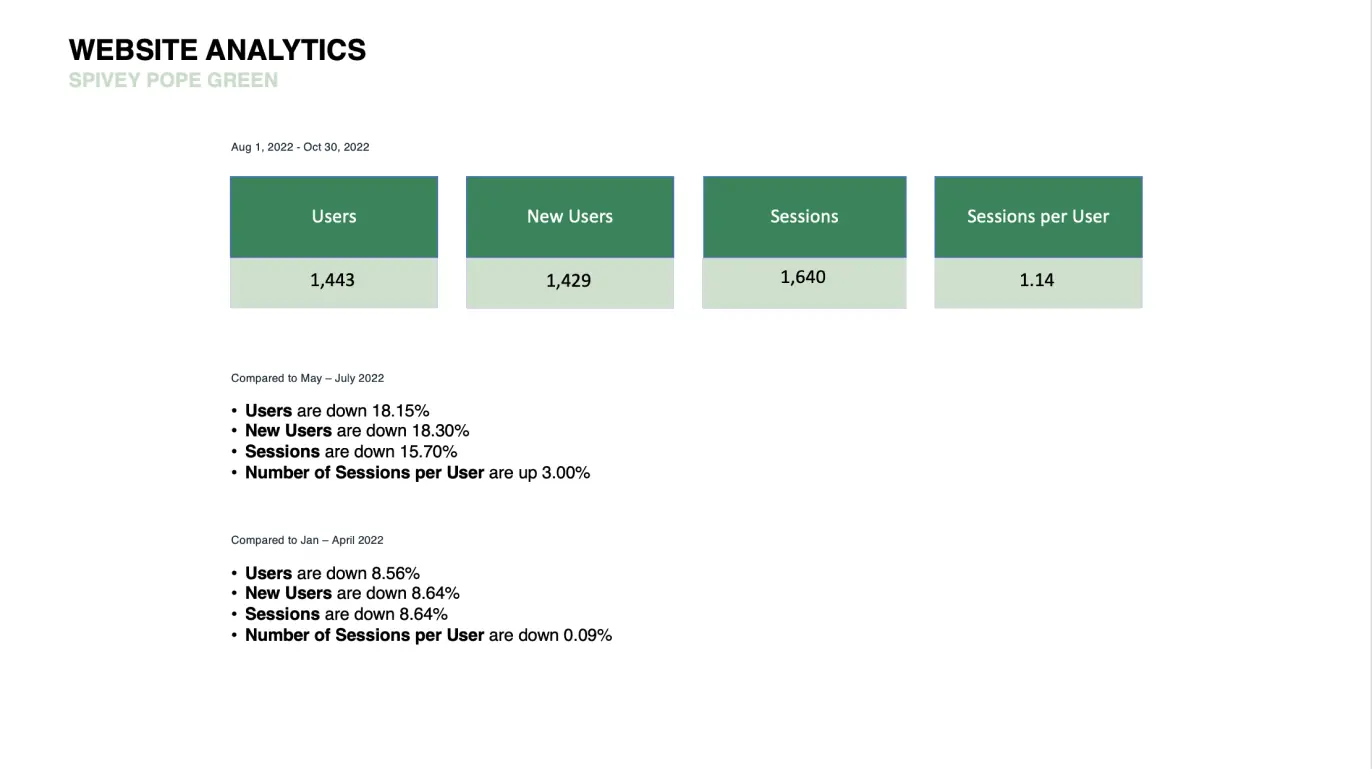1372x769 pixels.
Task: Click the 'New Users are down 18.30%' bullet
Action: pos(357,431)
